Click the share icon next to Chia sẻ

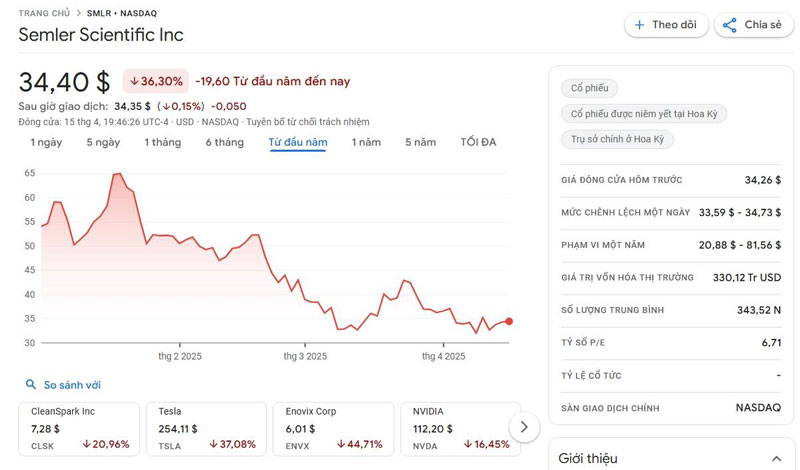[730, 25]
